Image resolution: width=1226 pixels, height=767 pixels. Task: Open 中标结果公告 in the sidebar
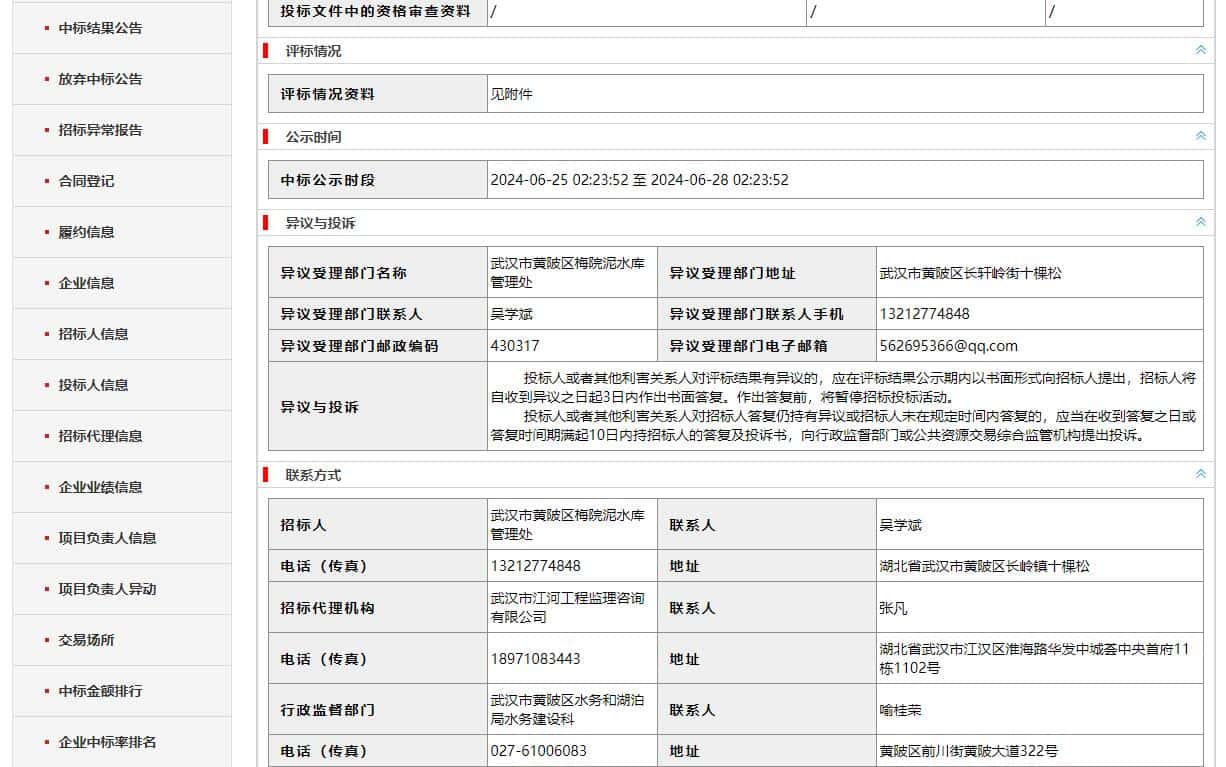pyautogui.click(x=100, y=28)
